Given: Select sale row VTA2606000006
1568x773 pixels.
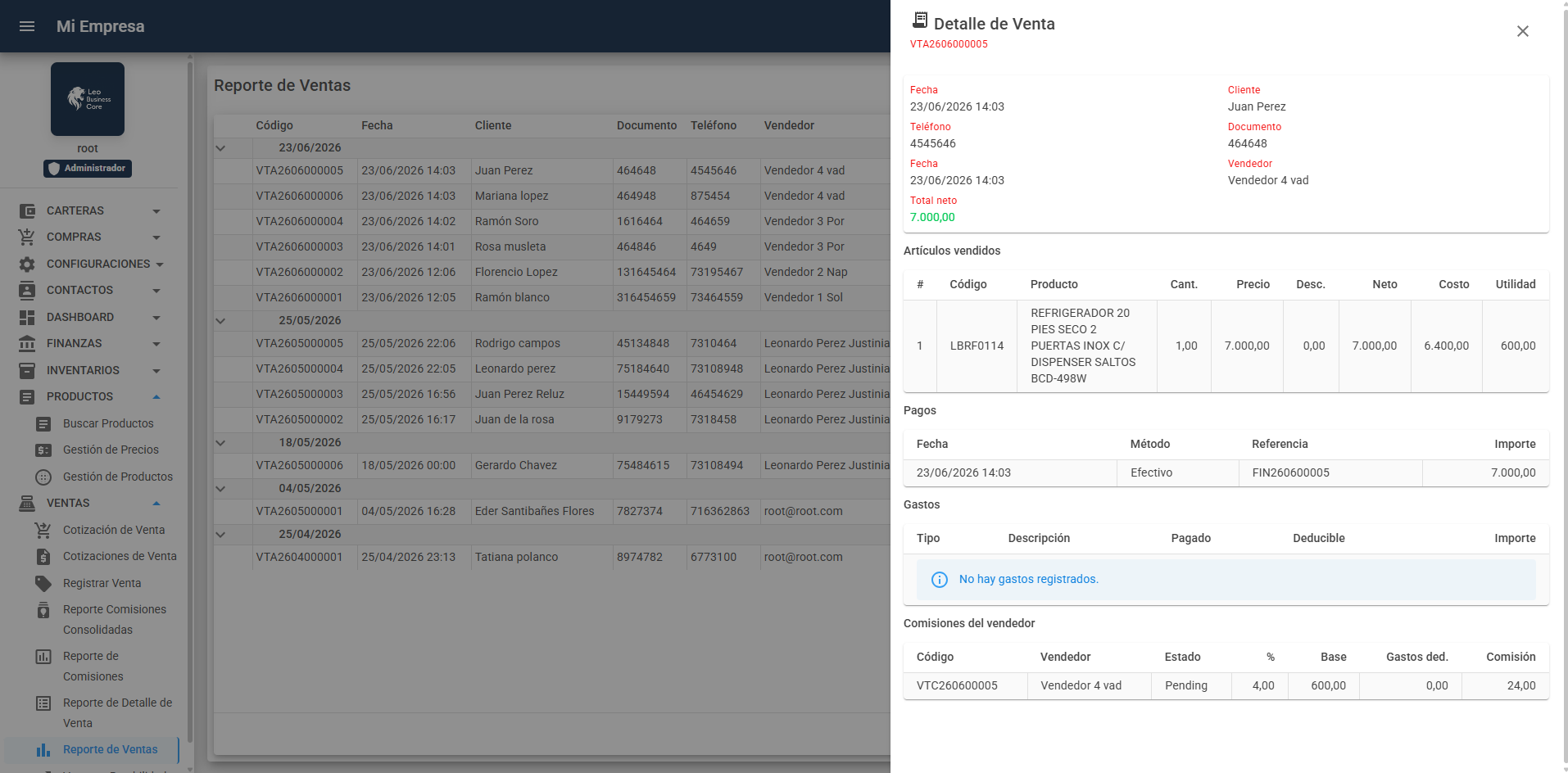Looking at the screenshot, I should tap(551, 197).
